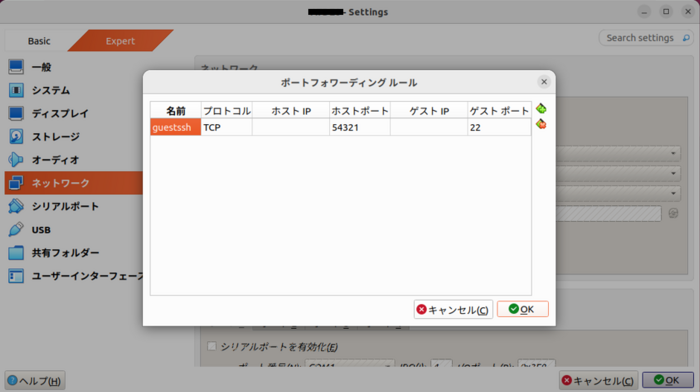Open the シリアルポート settings category
Viewport: 700px width, 392px height.
[x=74, y=206]
